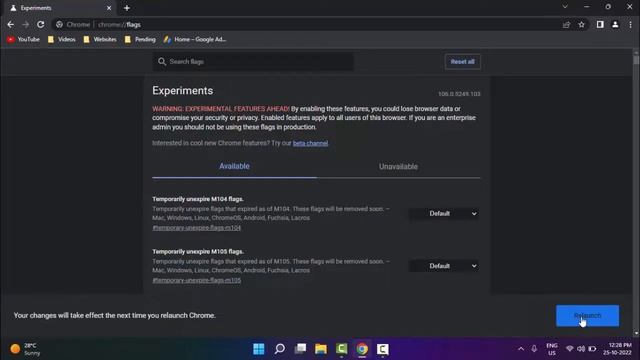Screen dimensions: 640x360
Task: Open the Wi-Fi network tray icon
Action: pyautogui.click(x=569, y=349)
